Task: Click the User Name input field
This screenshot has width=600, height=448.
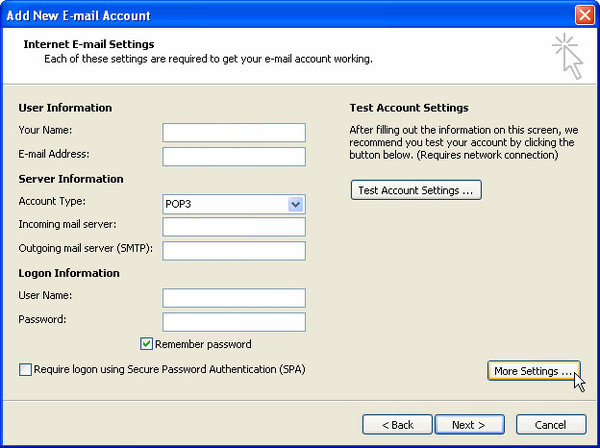Action: (x=234, y=298)
